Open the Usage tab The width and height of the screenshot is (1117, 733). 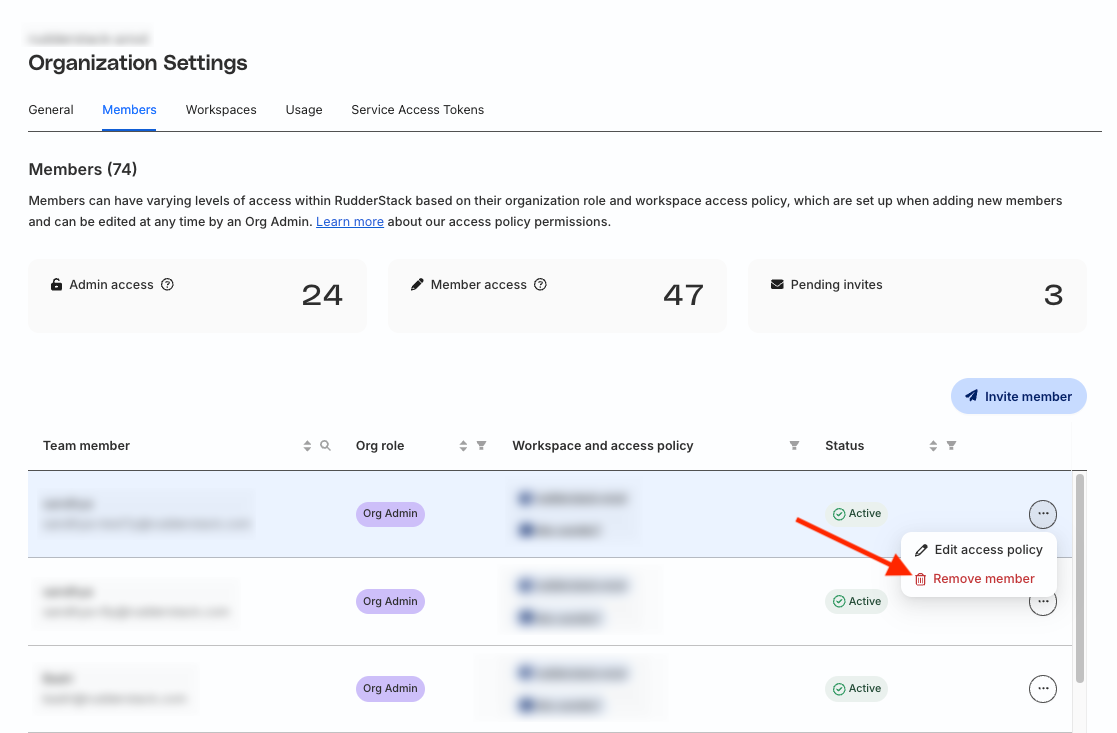tap(303, 110)
